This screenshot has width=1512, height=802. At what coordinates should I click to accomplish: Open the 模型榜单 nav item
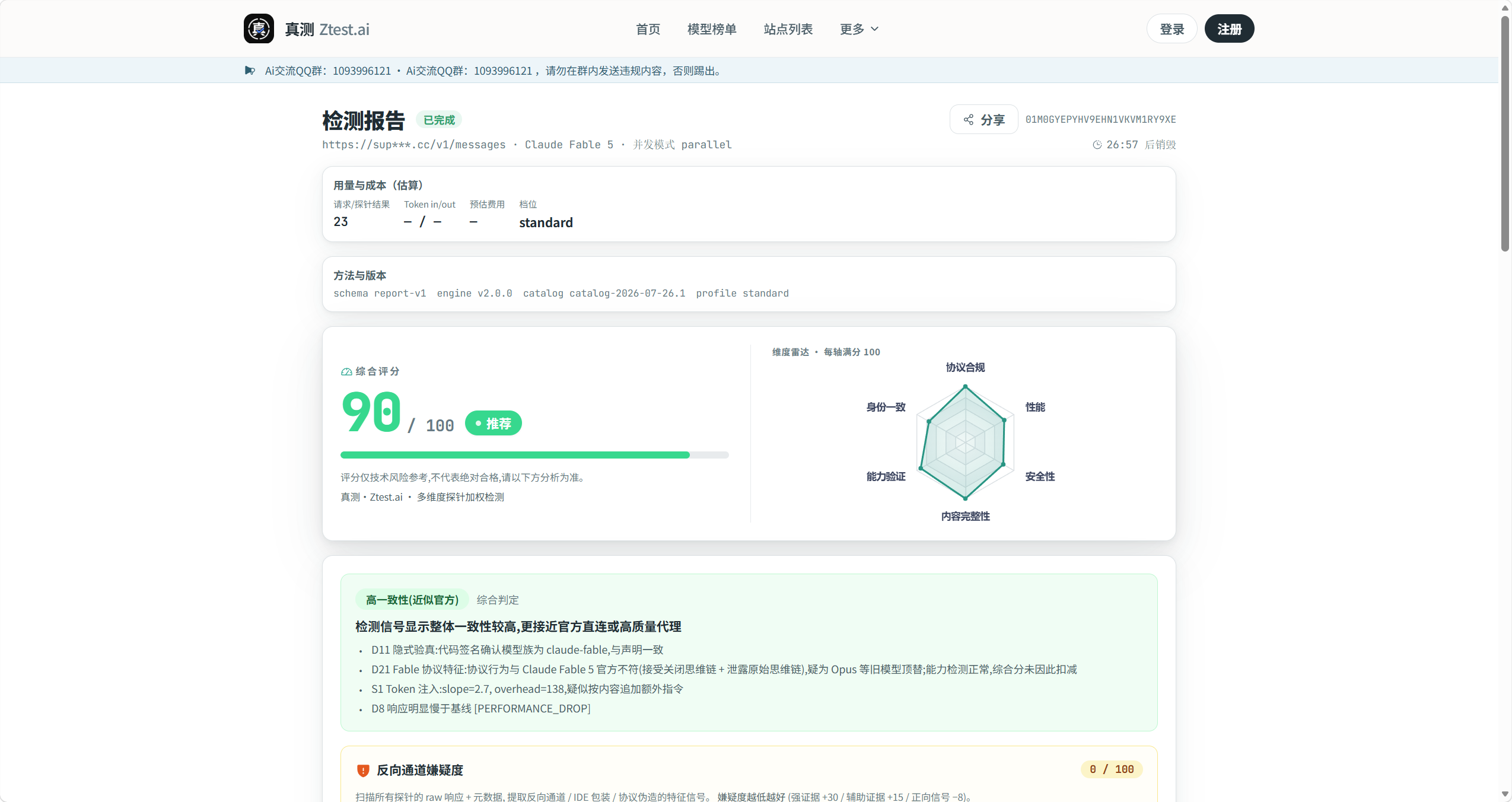point(712,29)
